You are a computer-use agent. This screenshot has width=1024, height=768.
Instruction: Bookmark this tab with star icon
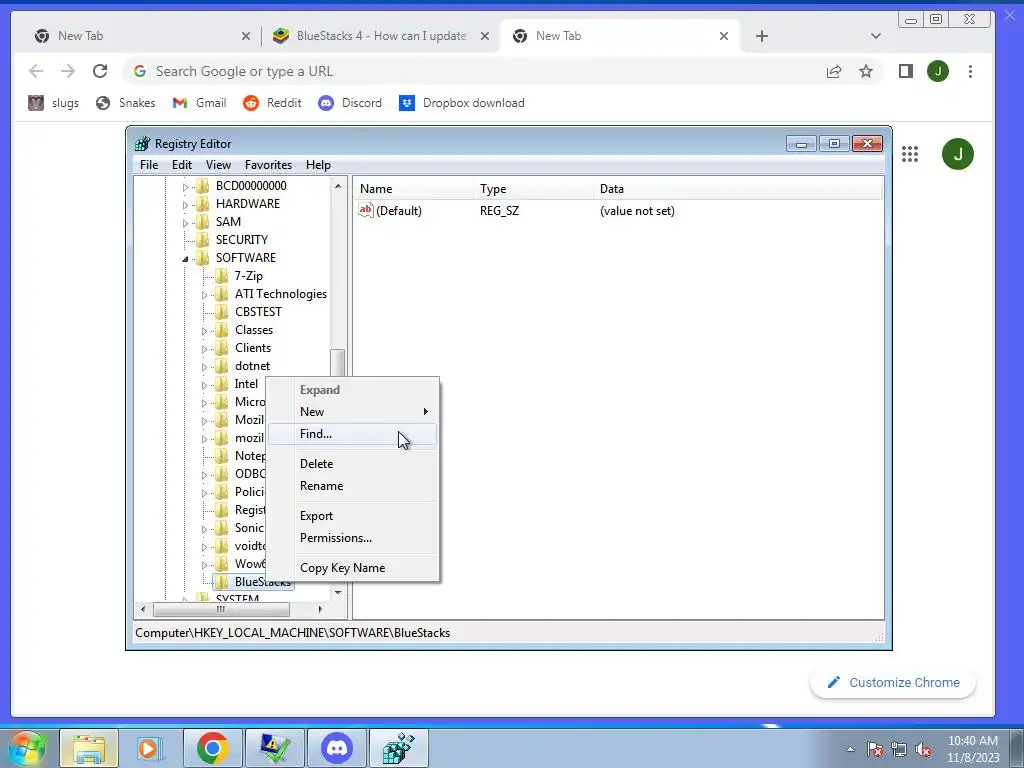coord(866,71)
